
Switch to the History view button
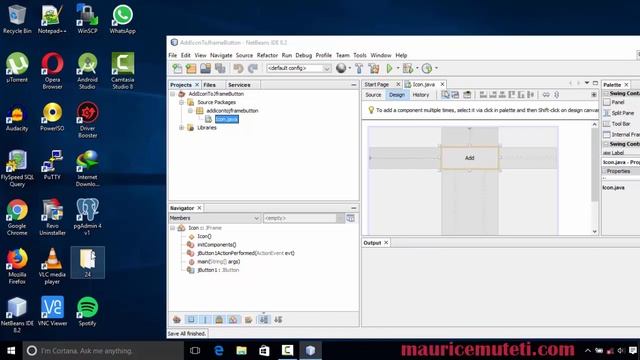(421, 95)
